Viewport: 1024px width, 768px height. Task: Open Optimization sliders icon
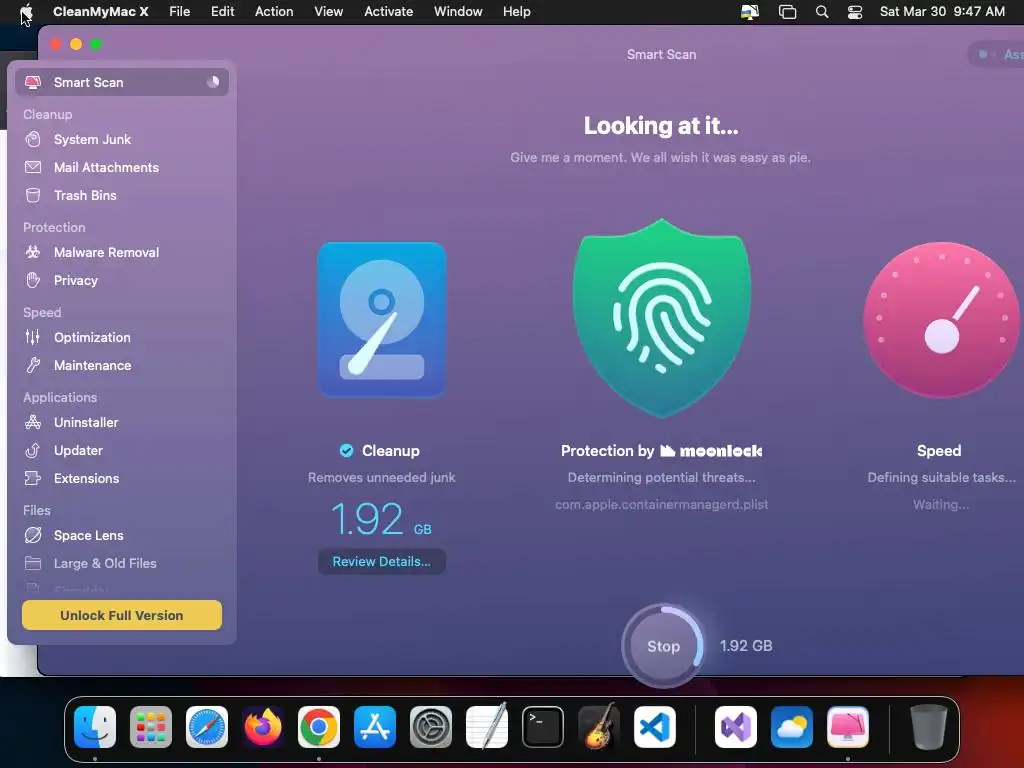pos(33,337)
